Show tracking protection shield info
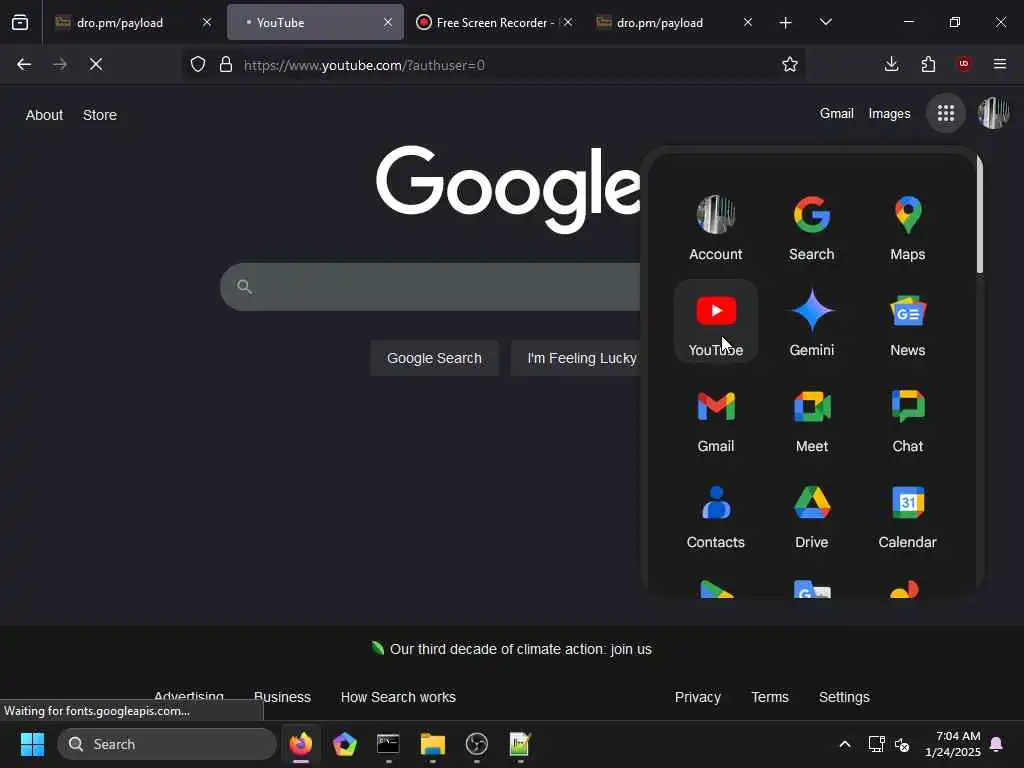Image resolution: width=1024 pixels, height=768 pixels. [198, 64]
